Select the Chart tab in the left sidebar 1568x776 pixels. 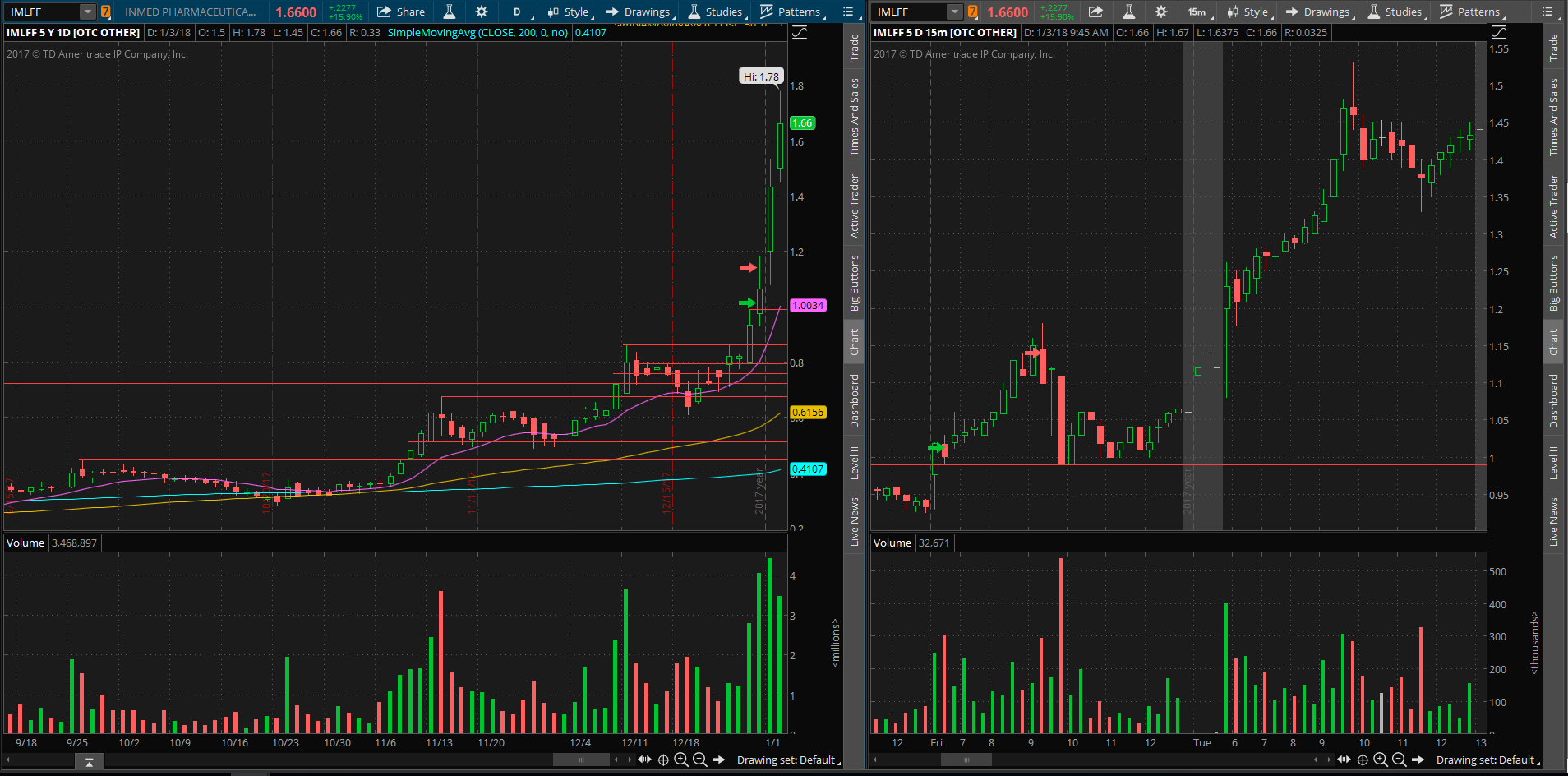(855, 342)
